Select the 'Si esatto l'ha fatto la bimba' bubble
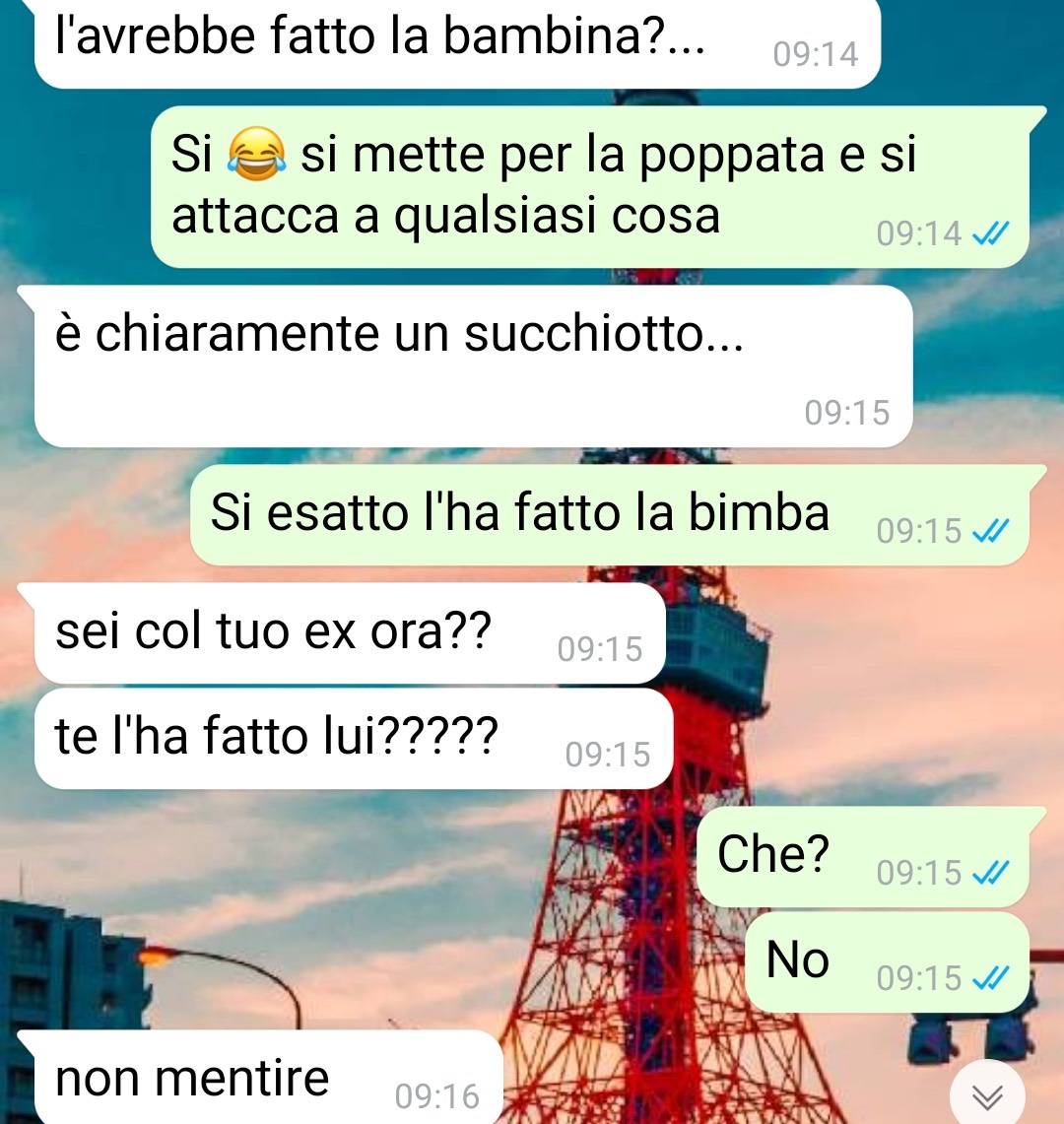Image resolution: width=1064 pixels, height=1124 pixels. 610,514
